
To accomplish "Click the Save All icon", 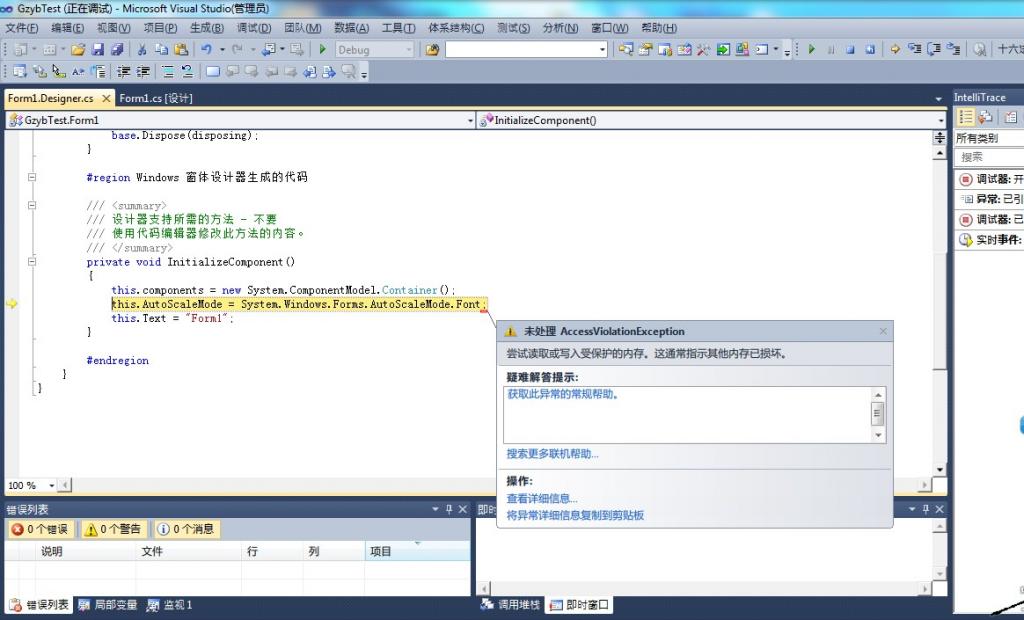I will [x=118, y=50].
